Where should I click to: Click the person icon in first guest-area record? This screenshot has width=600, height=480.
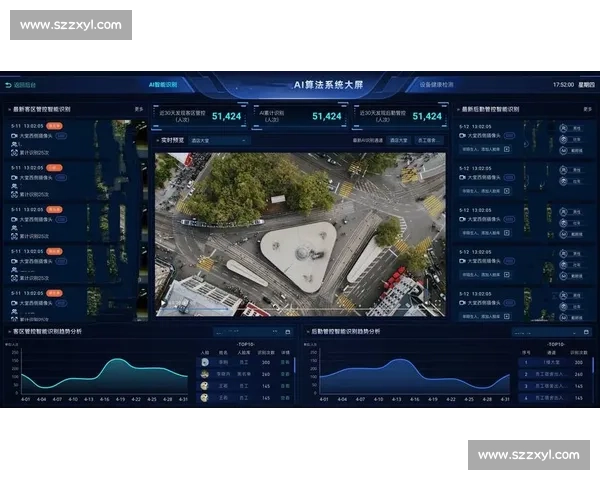[x=15, y=144]
